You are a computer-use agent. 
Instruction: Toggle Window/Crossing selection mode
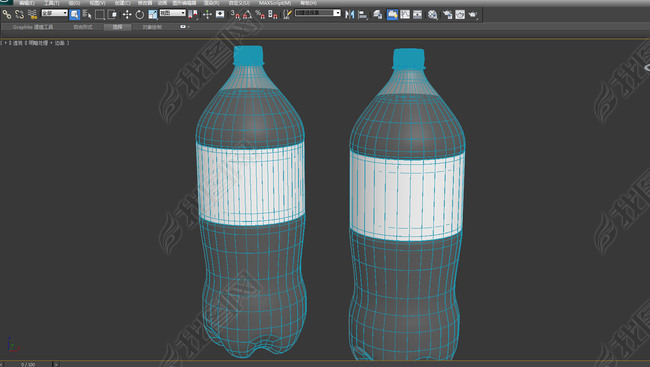tap(112, 15)
